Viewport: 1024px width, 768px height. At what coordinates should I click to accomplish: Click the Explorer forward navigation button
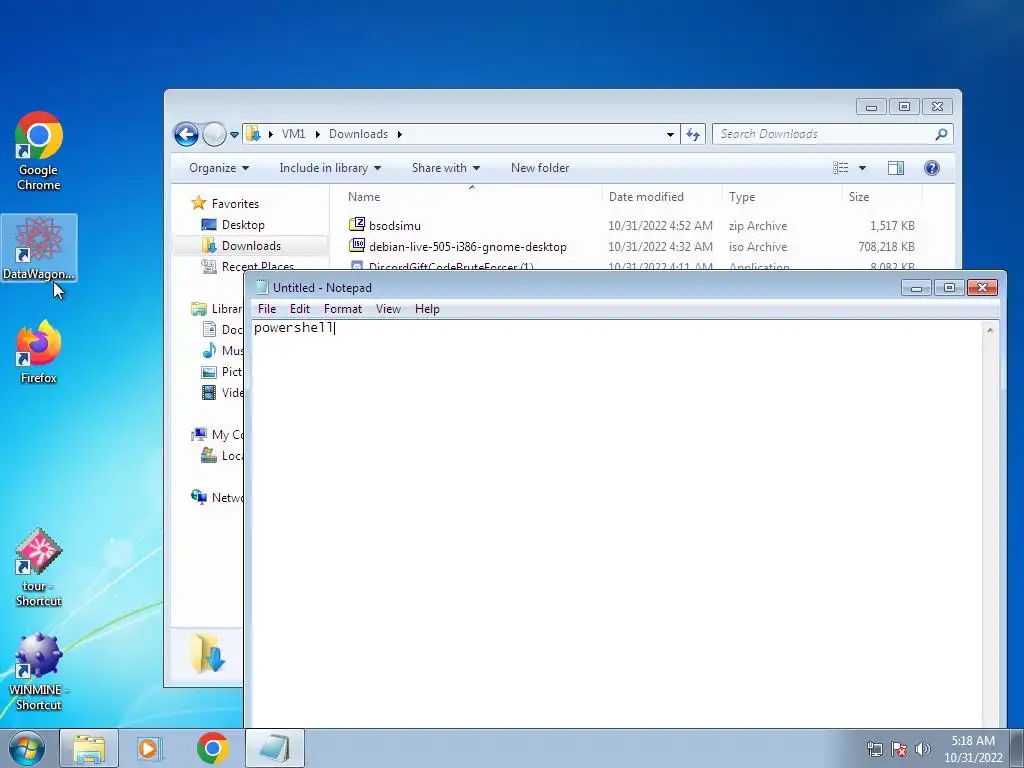click(x=214, y=135)
